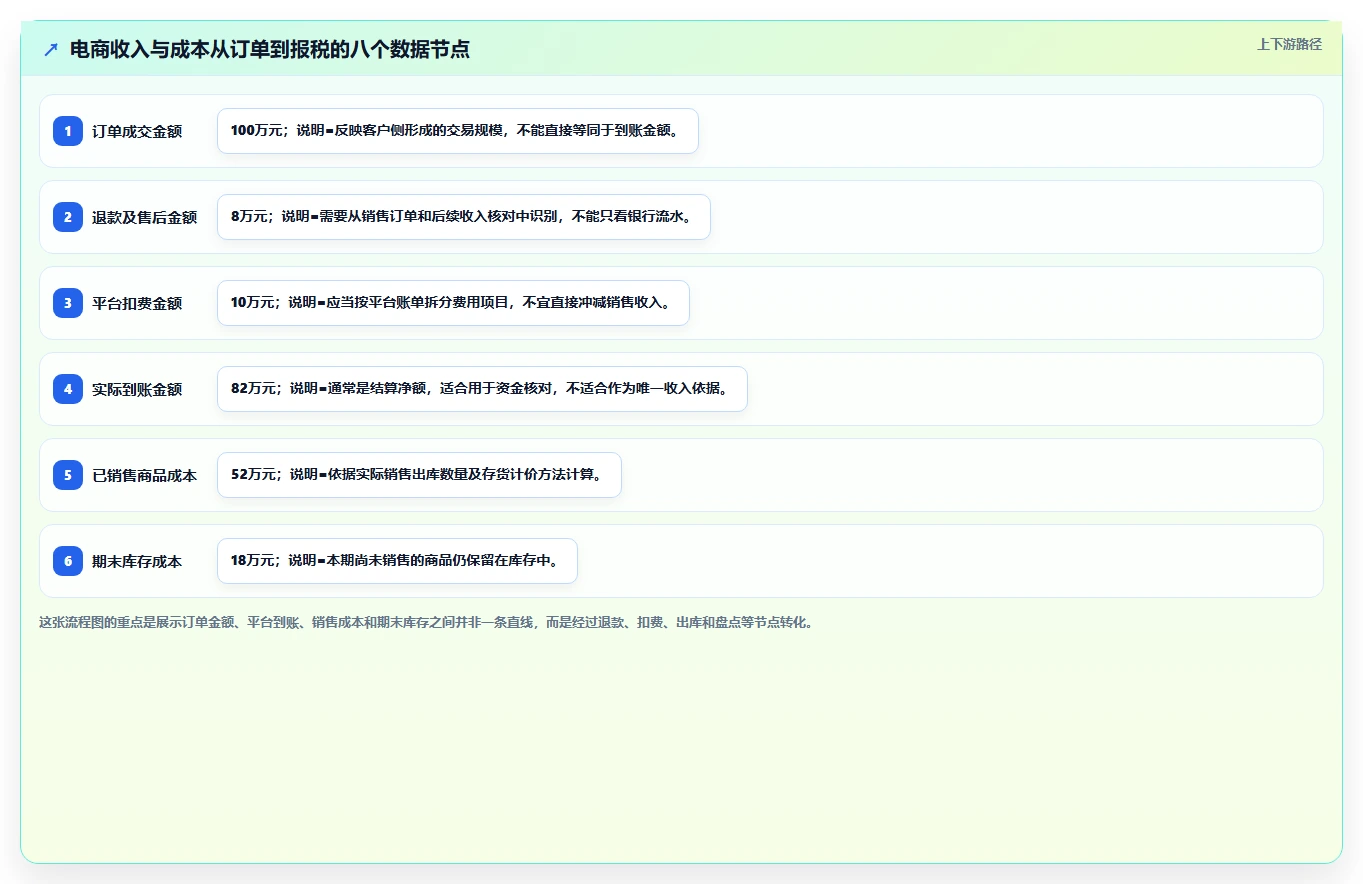The width and height of the screenshot is (1363, 884).
Task: Click the arrow icon beside the title
Action: [51, 49]
